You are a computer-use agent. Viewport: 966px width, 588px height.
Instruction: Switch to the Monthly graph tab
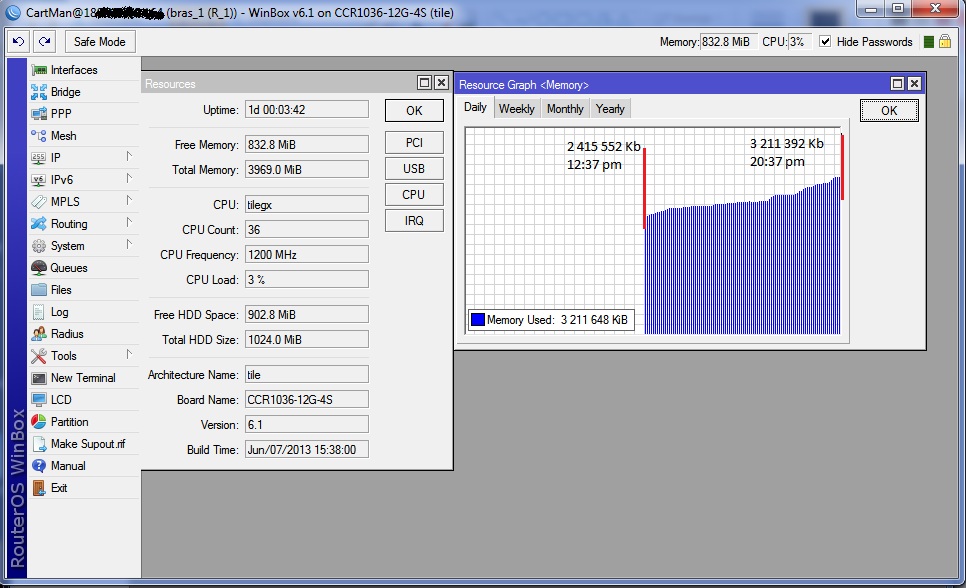pyautogui.click(x=565, y=108)
